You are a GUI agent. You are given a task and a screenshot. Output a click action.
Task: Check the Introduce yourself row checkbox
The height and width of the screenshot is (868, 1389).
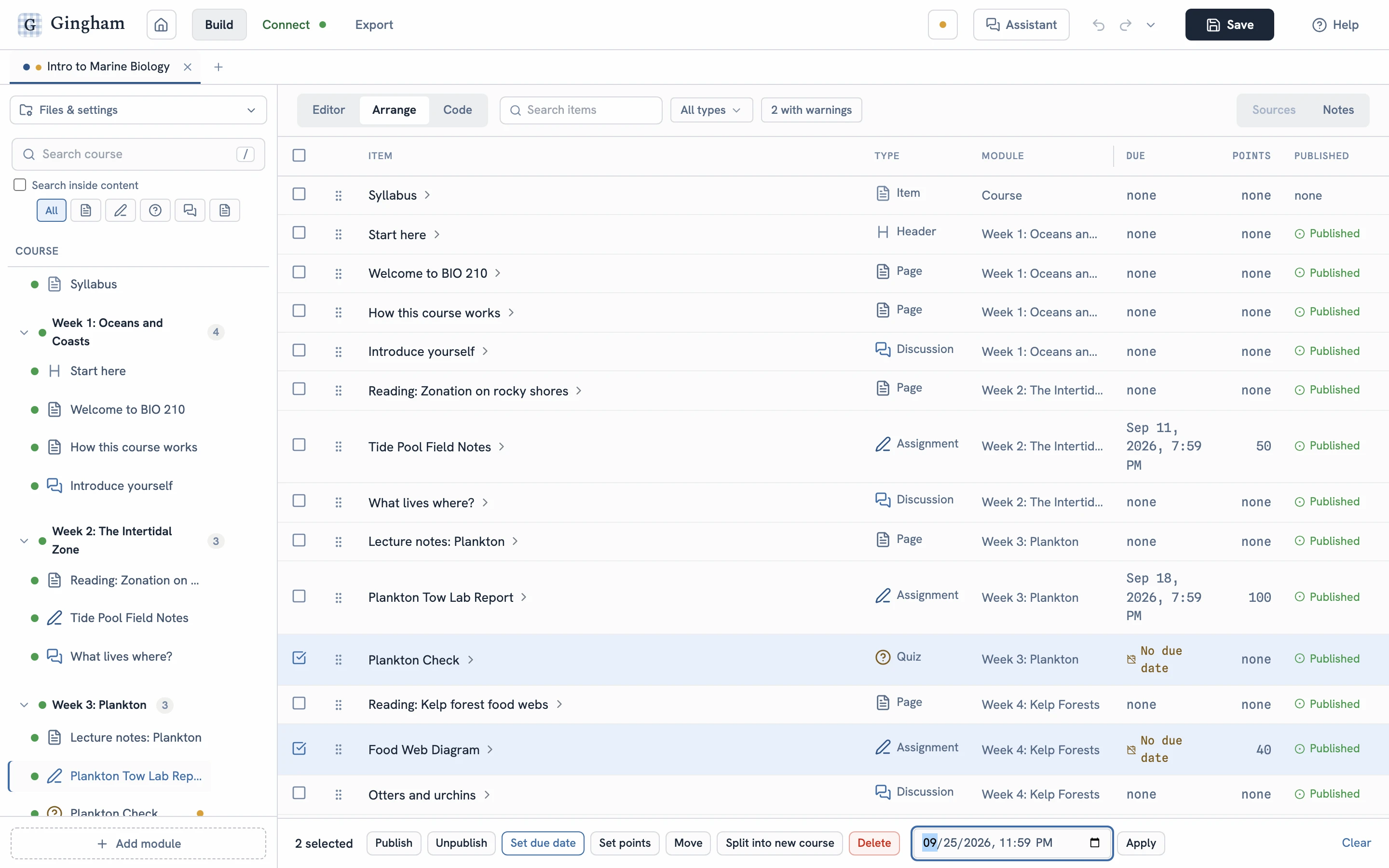299,350
